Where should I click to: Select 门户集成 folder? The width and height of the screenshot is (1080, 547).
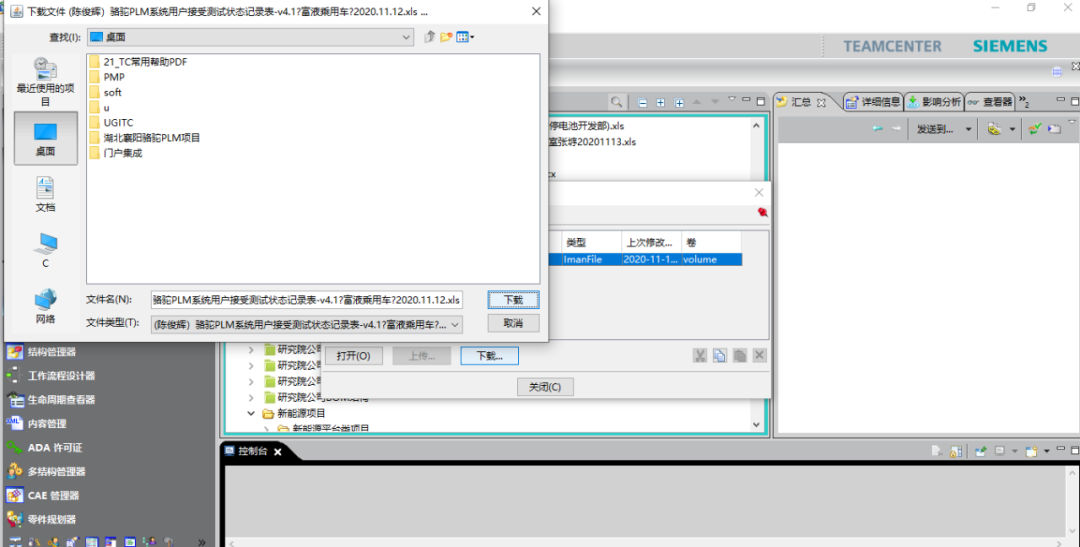tap(116, 153)
